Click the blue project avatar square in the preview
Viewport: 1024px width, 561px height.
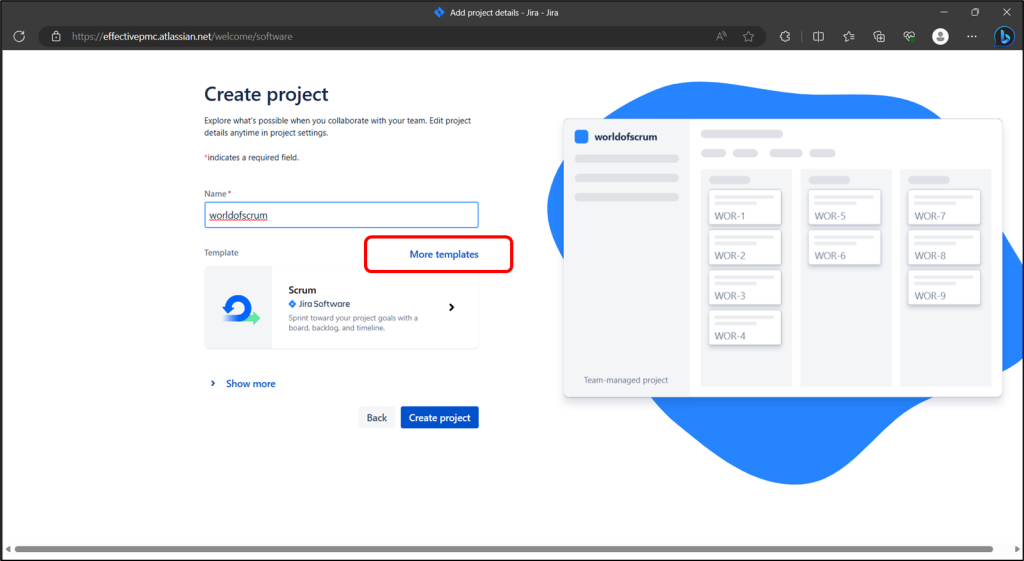click(581, 136)
